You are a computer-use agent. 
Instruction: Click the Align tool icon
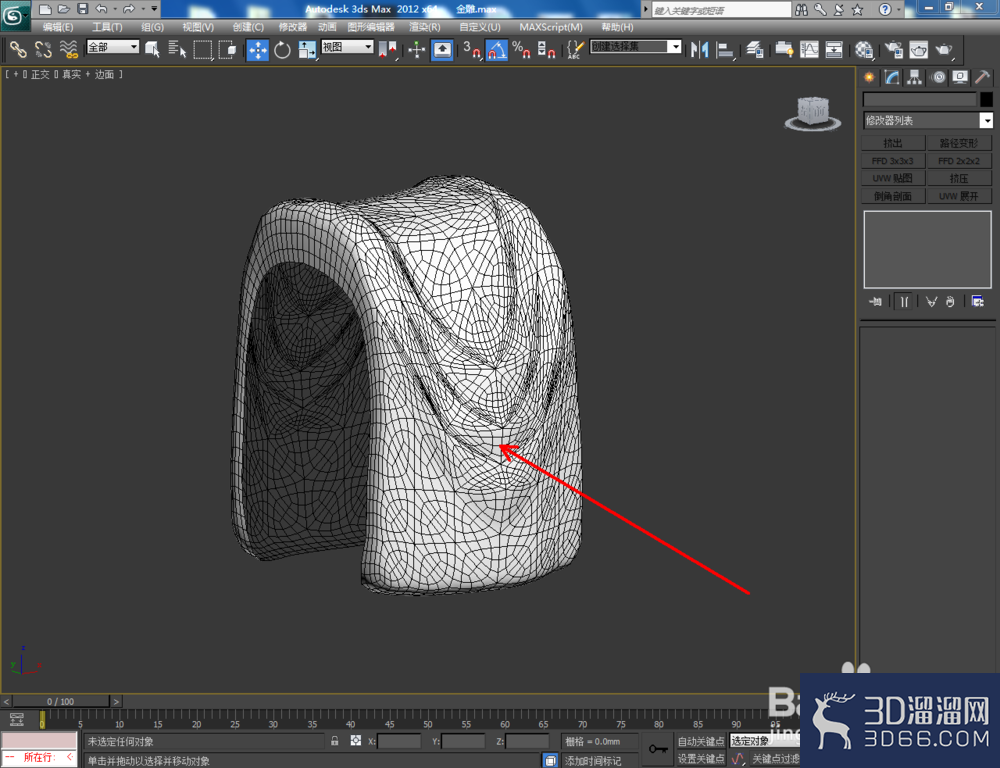pyautogui.click(x=724, y=49)
